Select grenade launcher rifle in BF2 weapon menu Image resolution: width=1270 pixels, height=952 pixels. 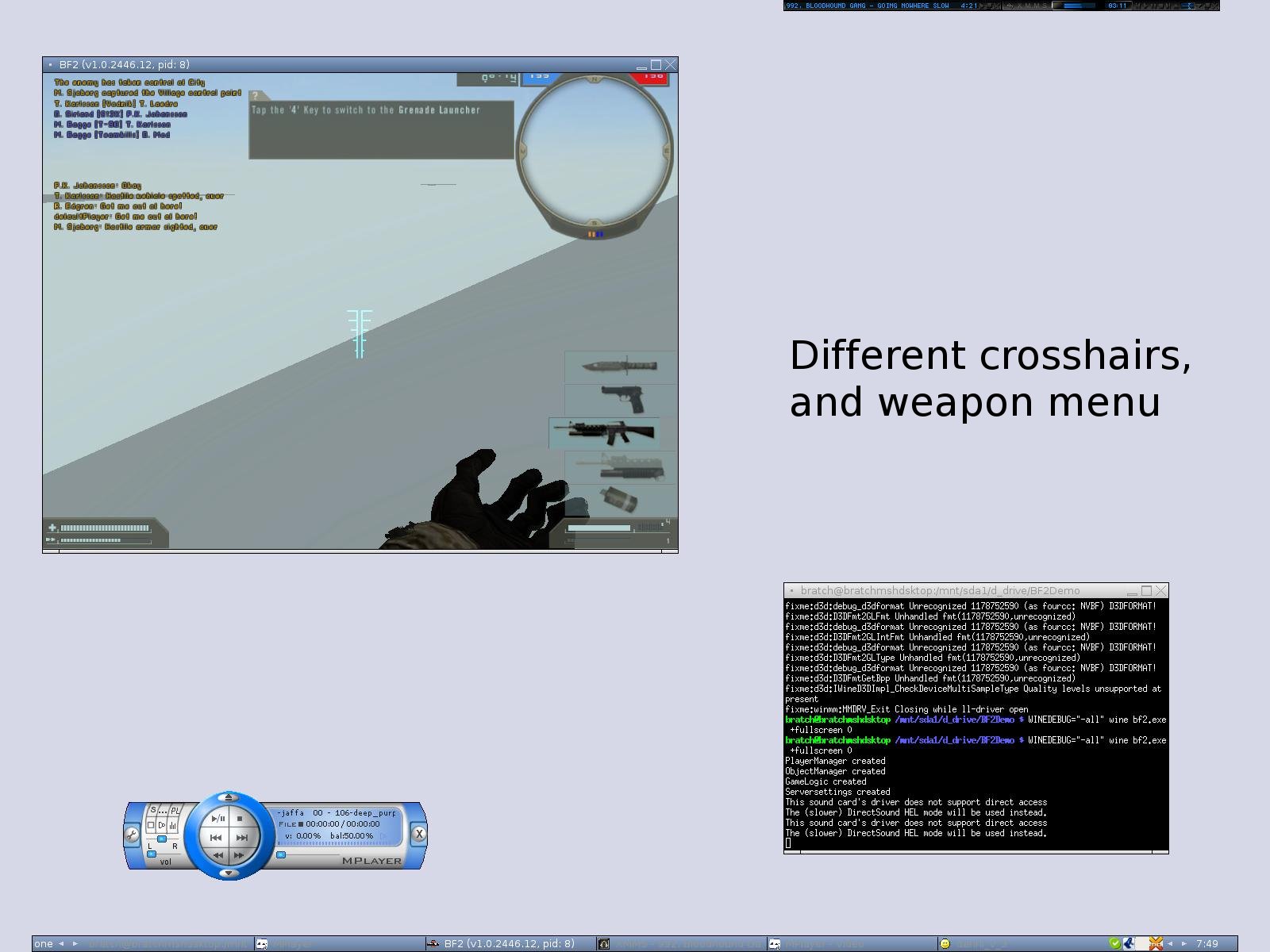click(x=620, y=467)
